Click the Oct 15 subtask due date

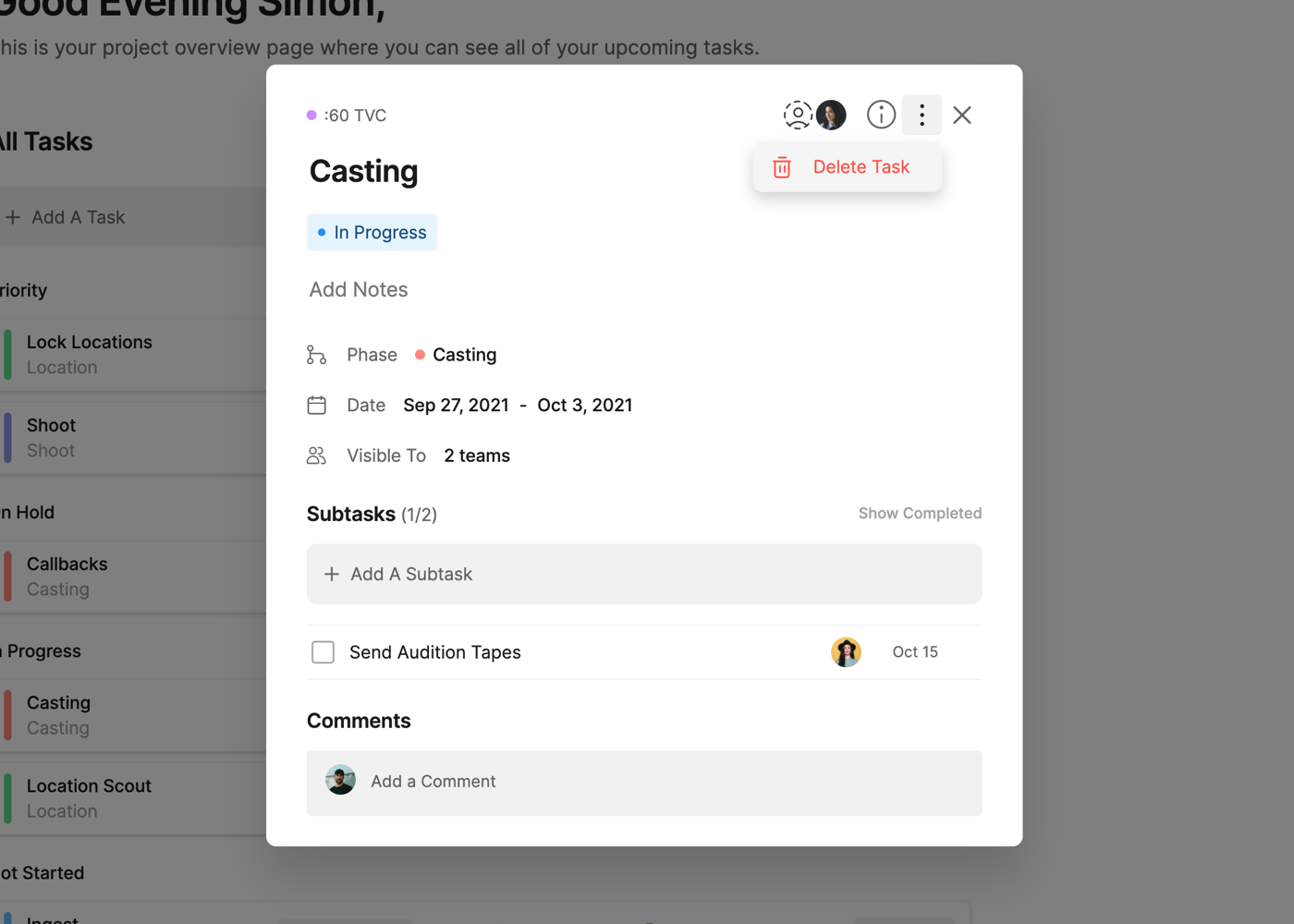[x=914, y=652]
